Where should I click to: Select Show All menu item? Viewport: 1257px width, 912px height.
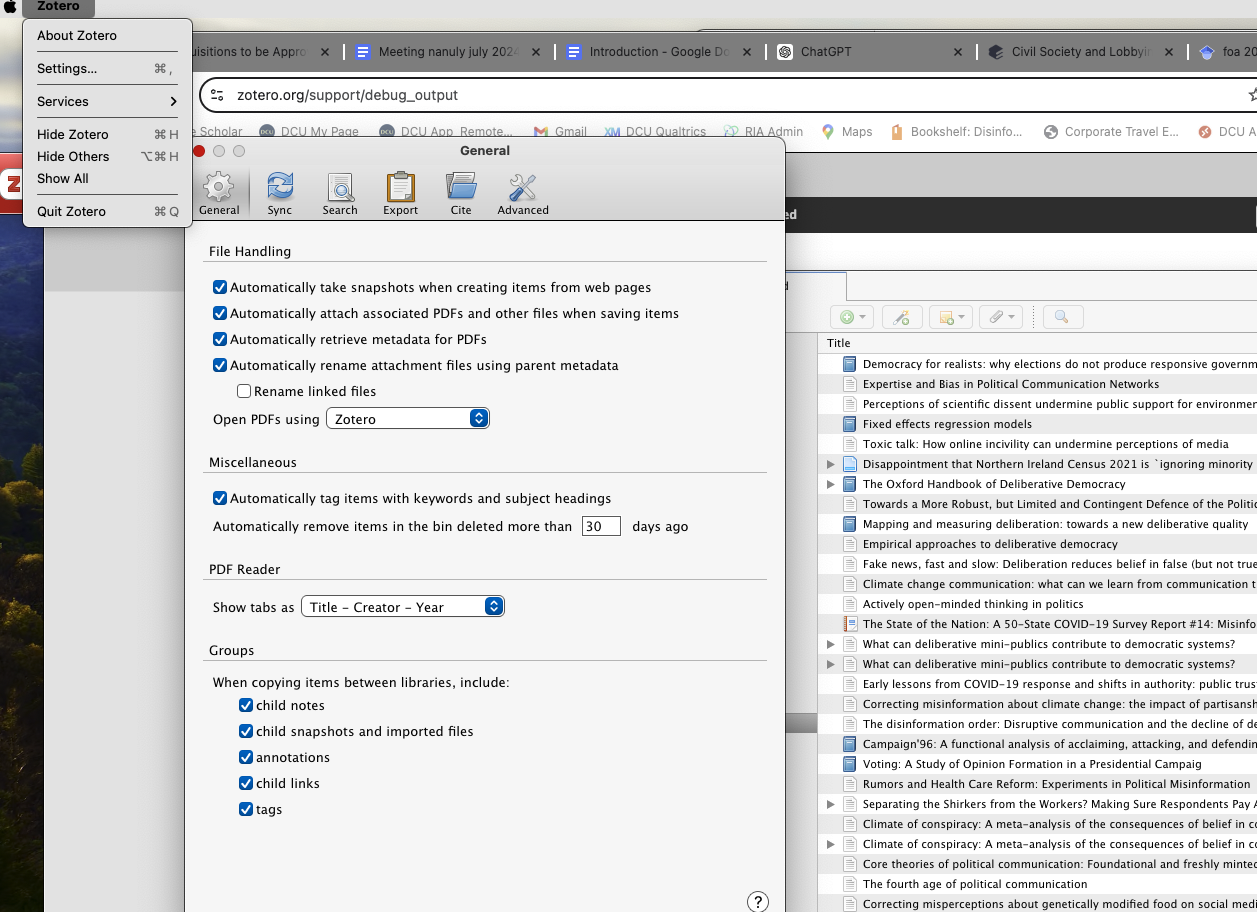point(107,178)
